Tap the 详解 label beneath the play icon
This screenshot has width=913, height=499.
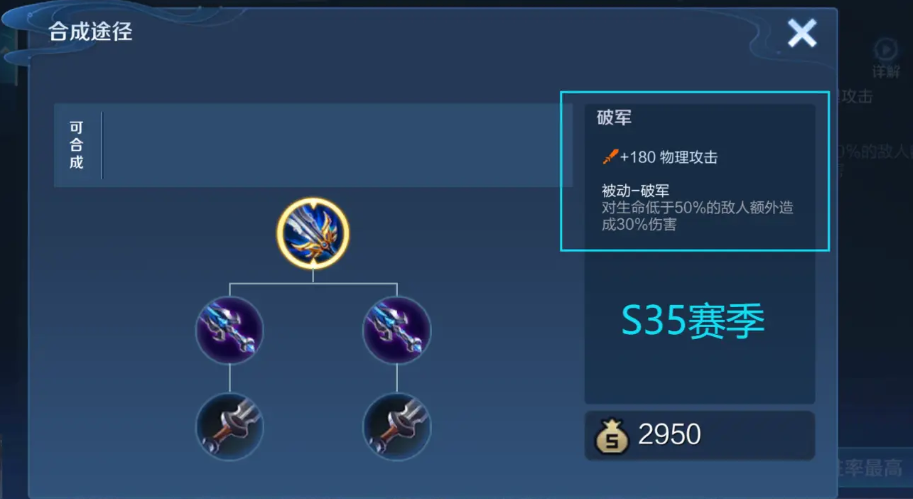(886, 72)
